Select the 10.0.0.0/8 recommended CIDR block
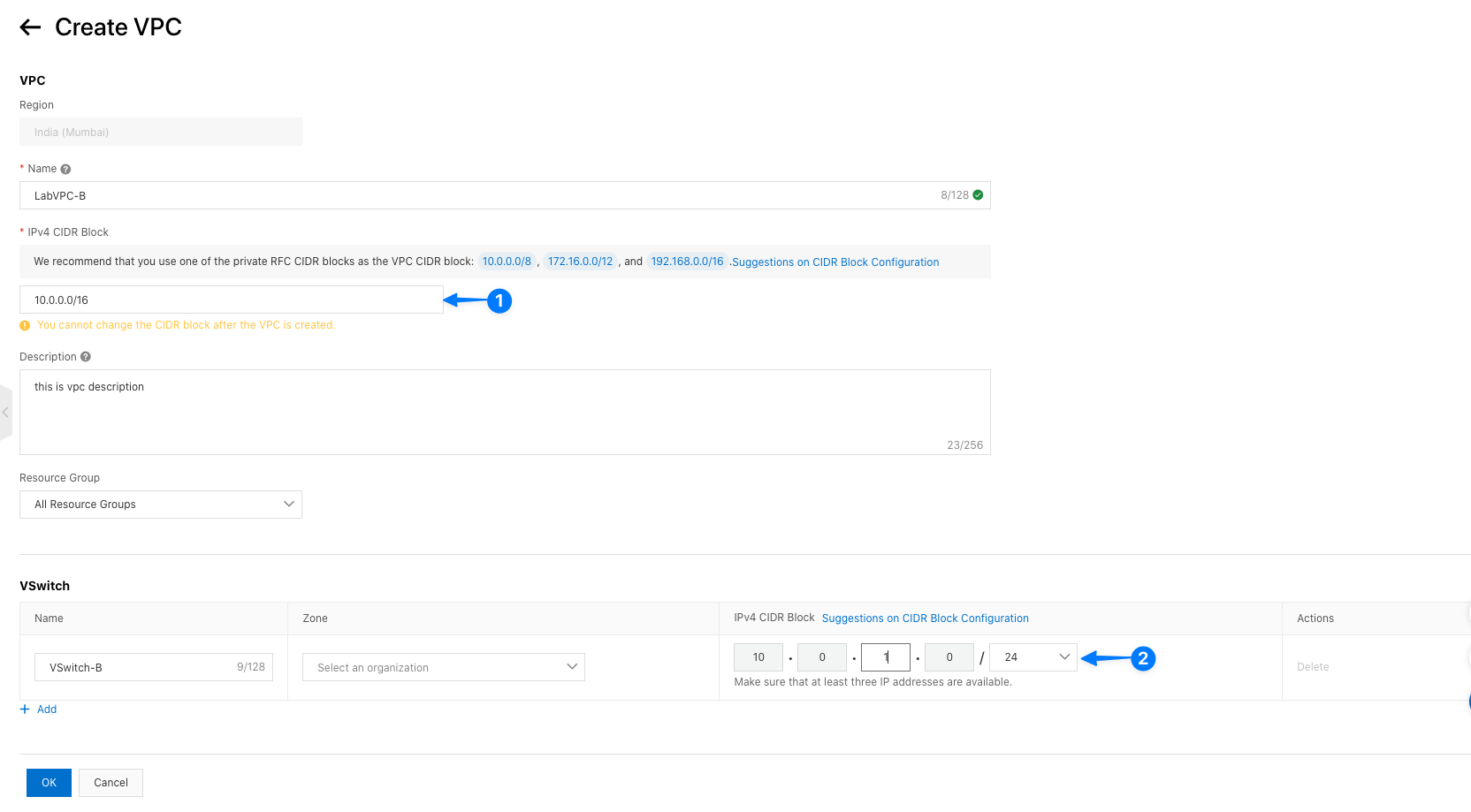This screenshot has width=1471, height=812. [x=507, y=262]
